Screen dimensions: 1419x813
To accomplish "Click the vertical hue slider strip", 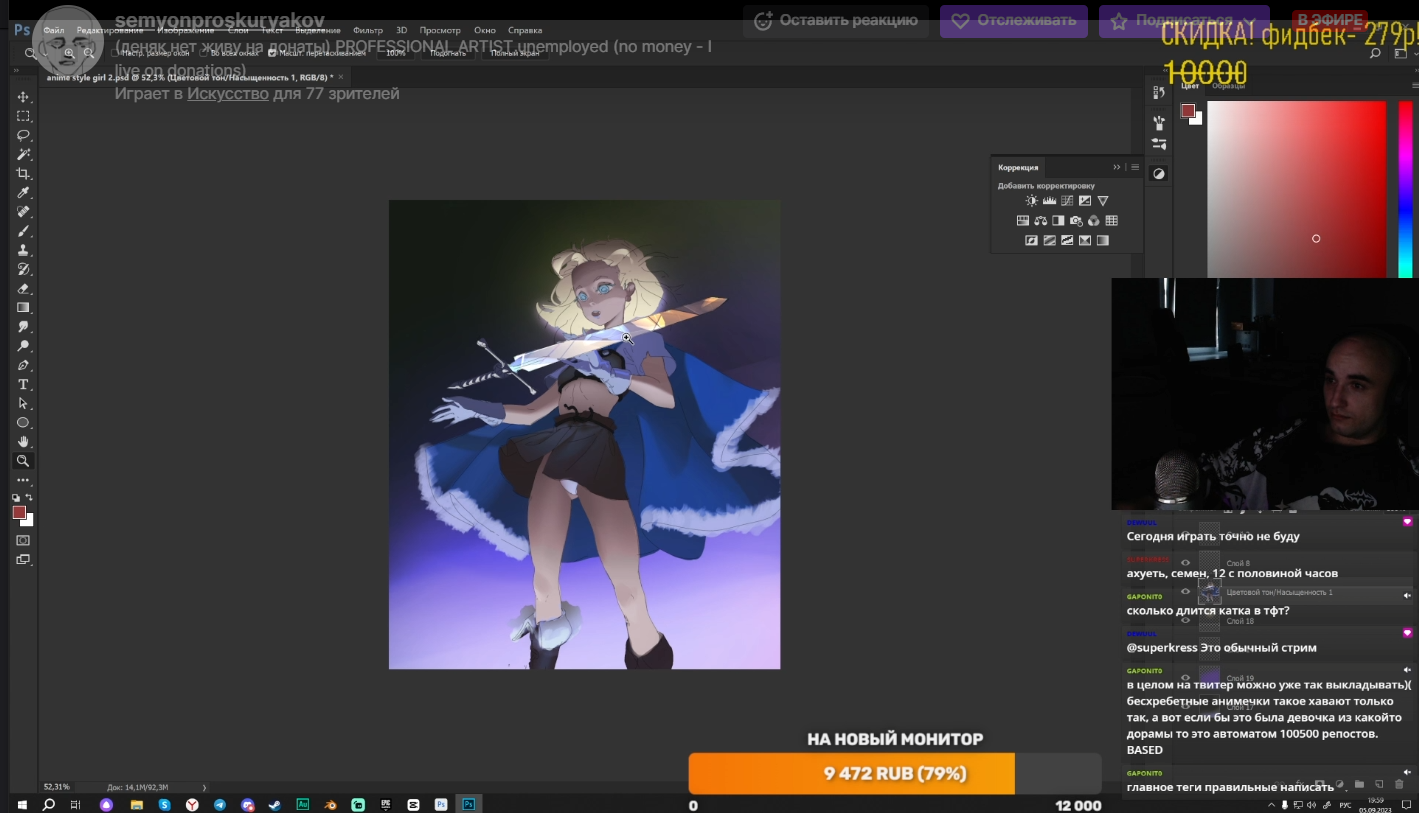I will [x=1405, y=190].
